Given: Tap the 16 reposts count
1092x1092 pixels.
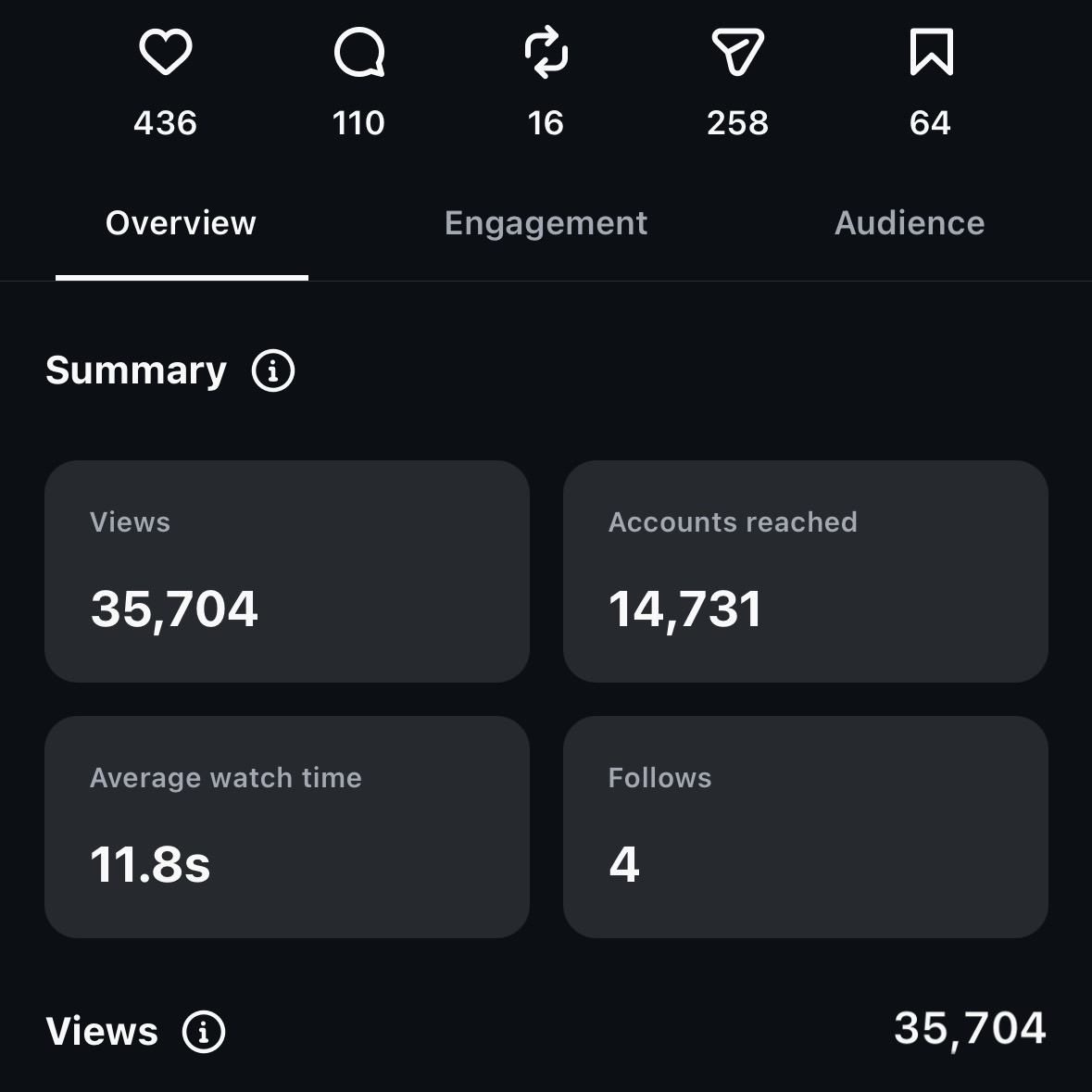Looking at the screenshot, I should (x=546, y=123).
